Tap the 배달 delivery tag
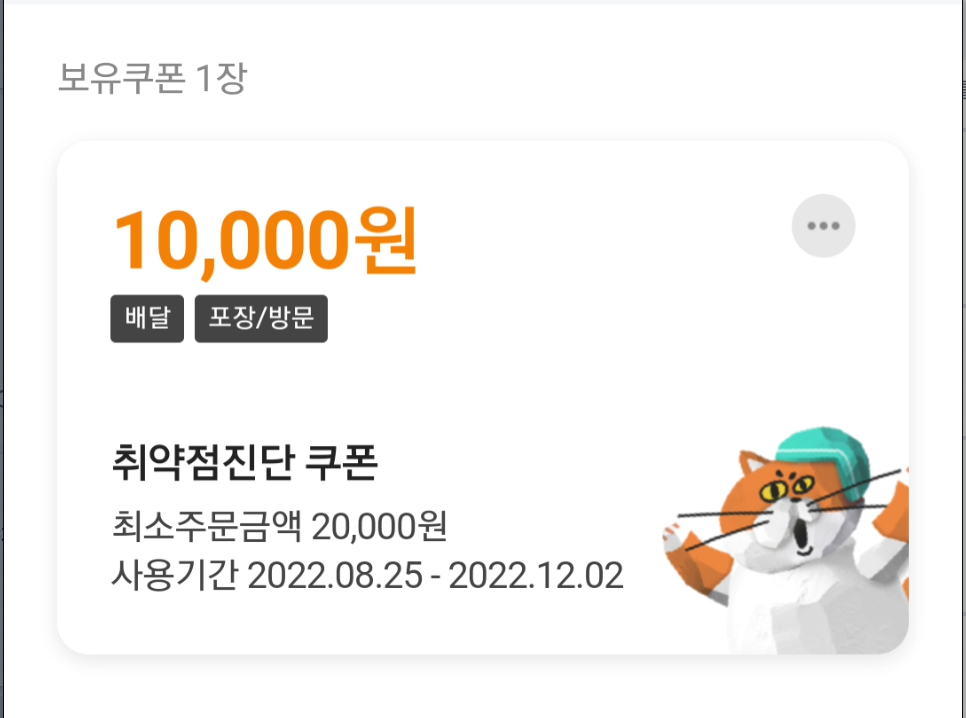 [x=147, y=318]
